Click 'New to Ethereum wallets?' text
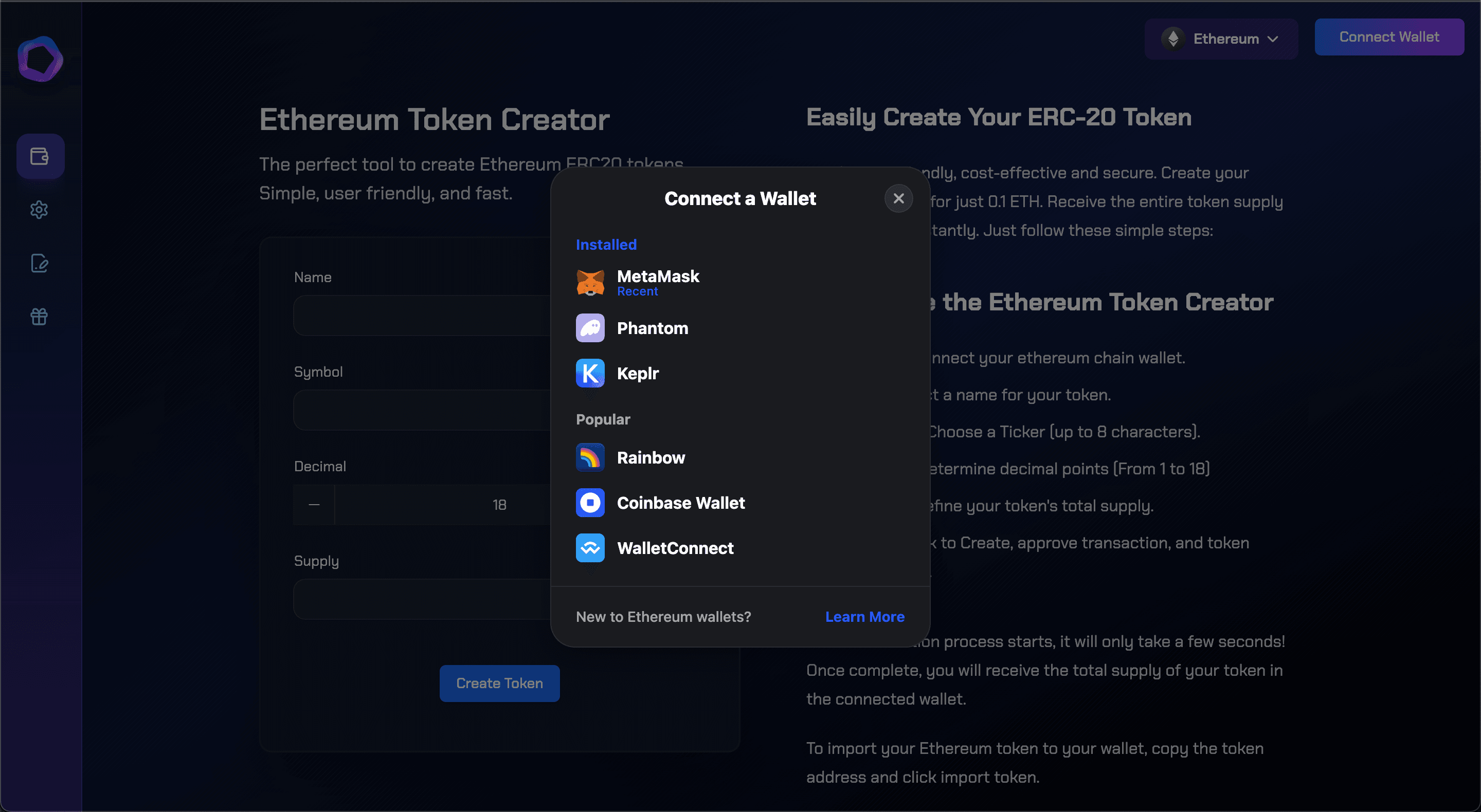 pyautogui.click(x=663, y=617)
